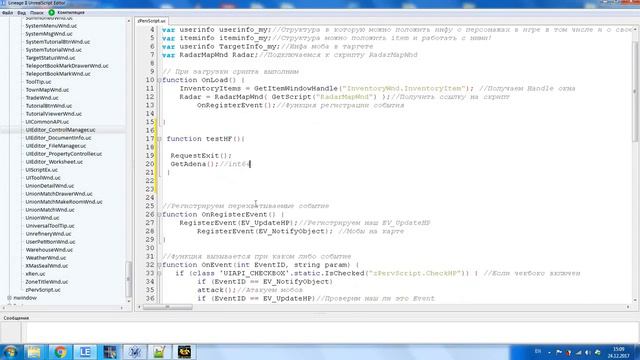Click the code editor scroll-down arrow

point(635,300)
